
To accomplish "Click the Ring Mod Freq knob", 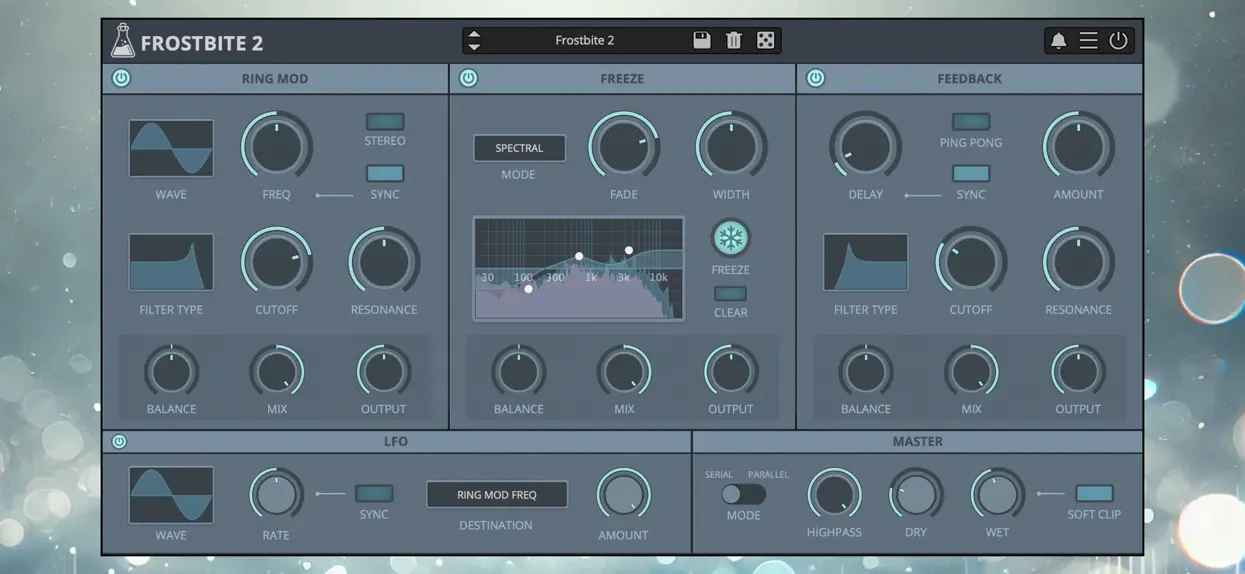I will pyautogui.click(x=277, y=147).
